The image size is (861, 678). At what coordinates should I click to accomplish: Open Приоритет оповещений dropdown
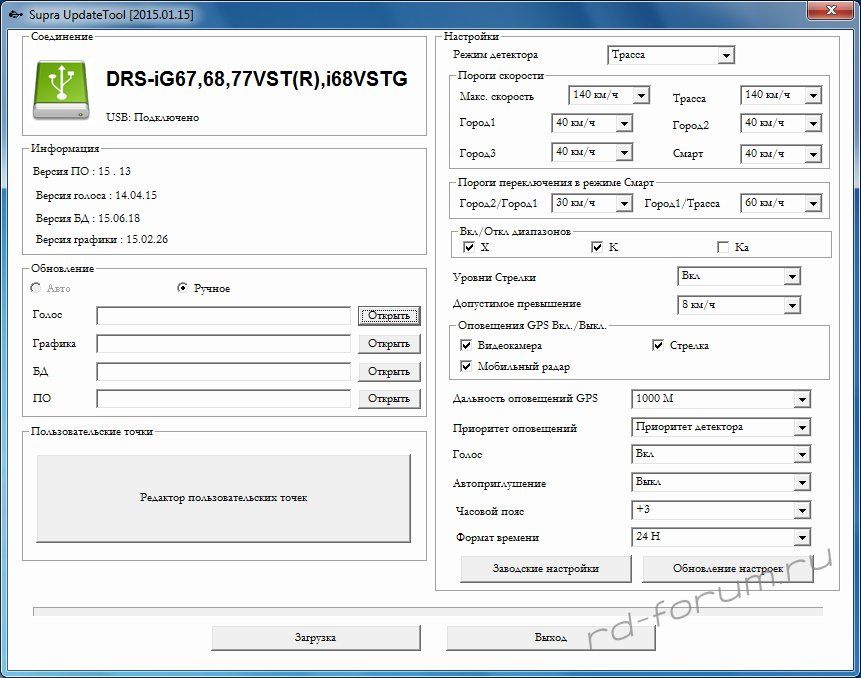(x=721, y=427)
